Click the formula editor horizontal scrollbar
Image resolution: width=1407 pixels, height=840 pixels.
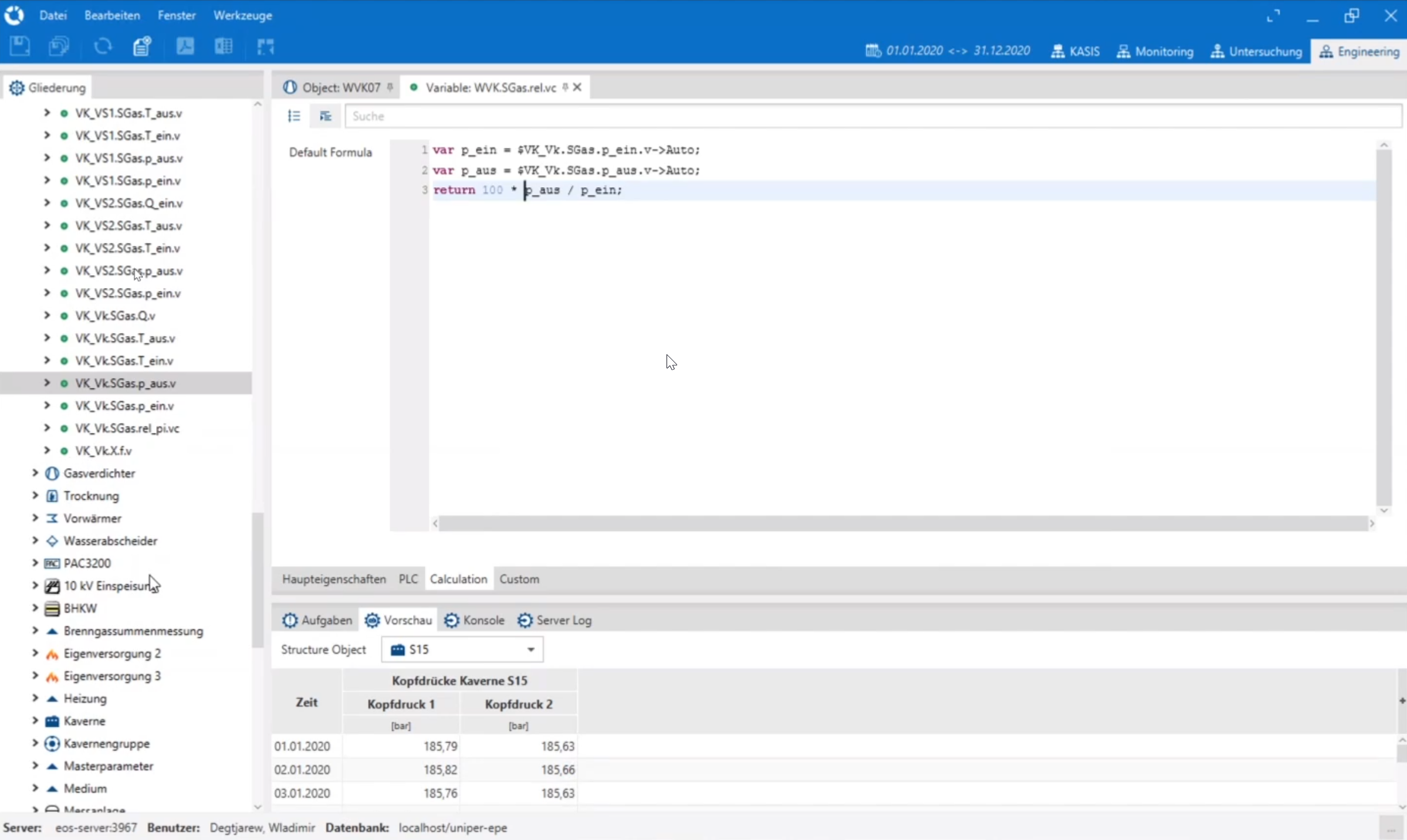pyautogui.click(x=904, y=523)
